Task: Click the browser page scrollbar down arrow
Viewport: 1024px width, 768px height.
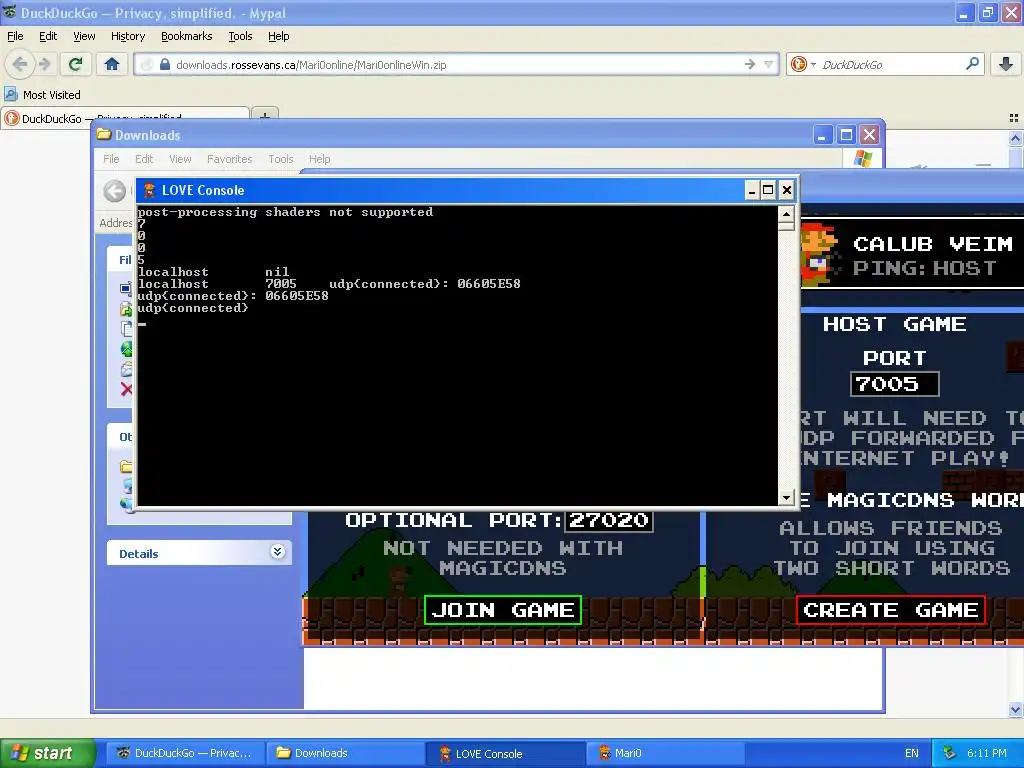Action: coord(1016,709)
